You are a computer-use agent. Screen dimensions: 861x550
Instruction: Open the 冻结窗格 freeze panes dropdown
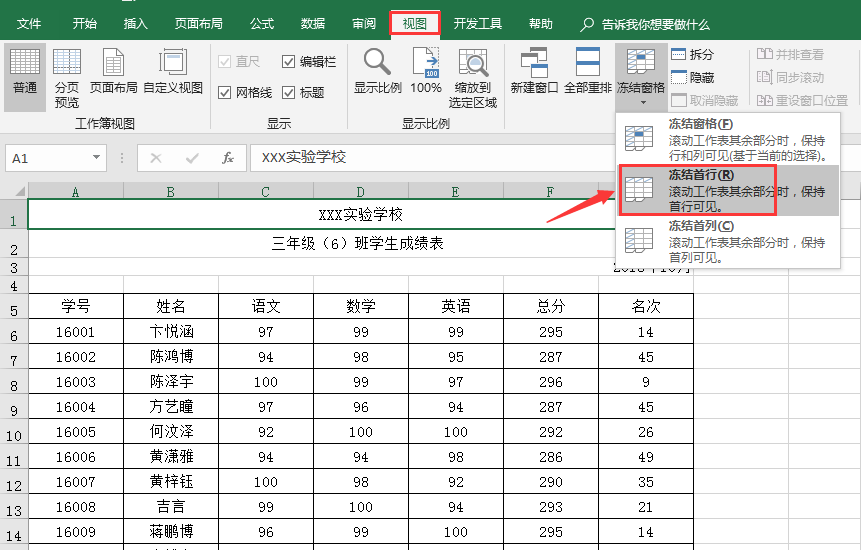click(x=641, y=77)
